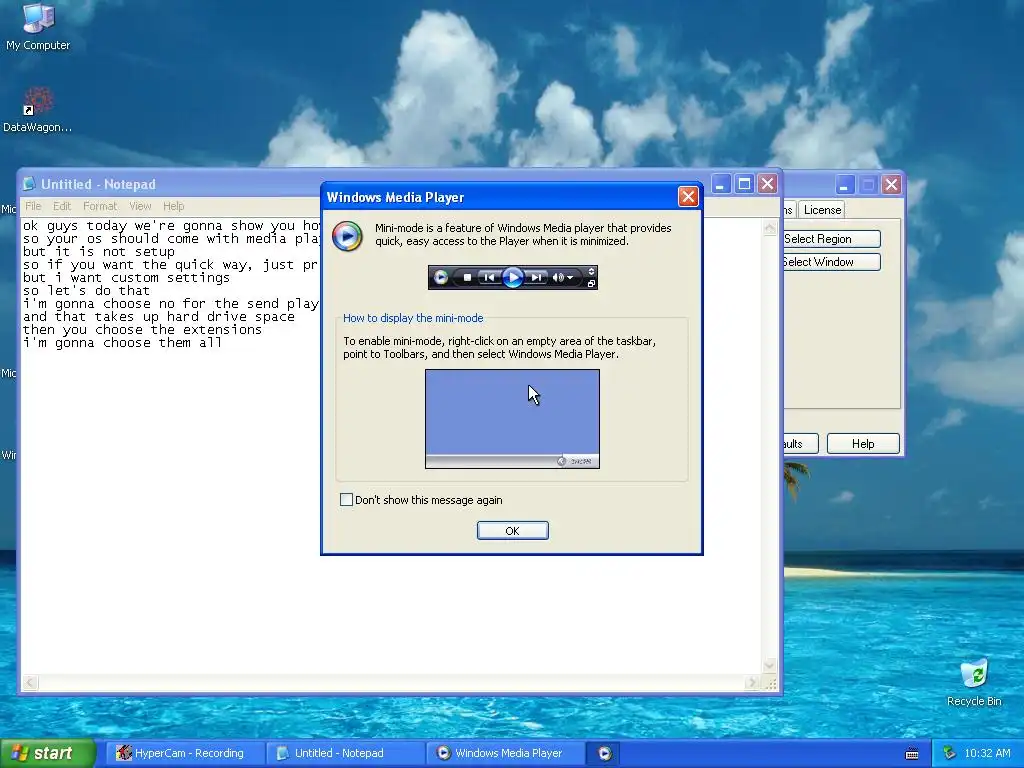Click 'and that takes up hard drive space'

click(159, 317)
